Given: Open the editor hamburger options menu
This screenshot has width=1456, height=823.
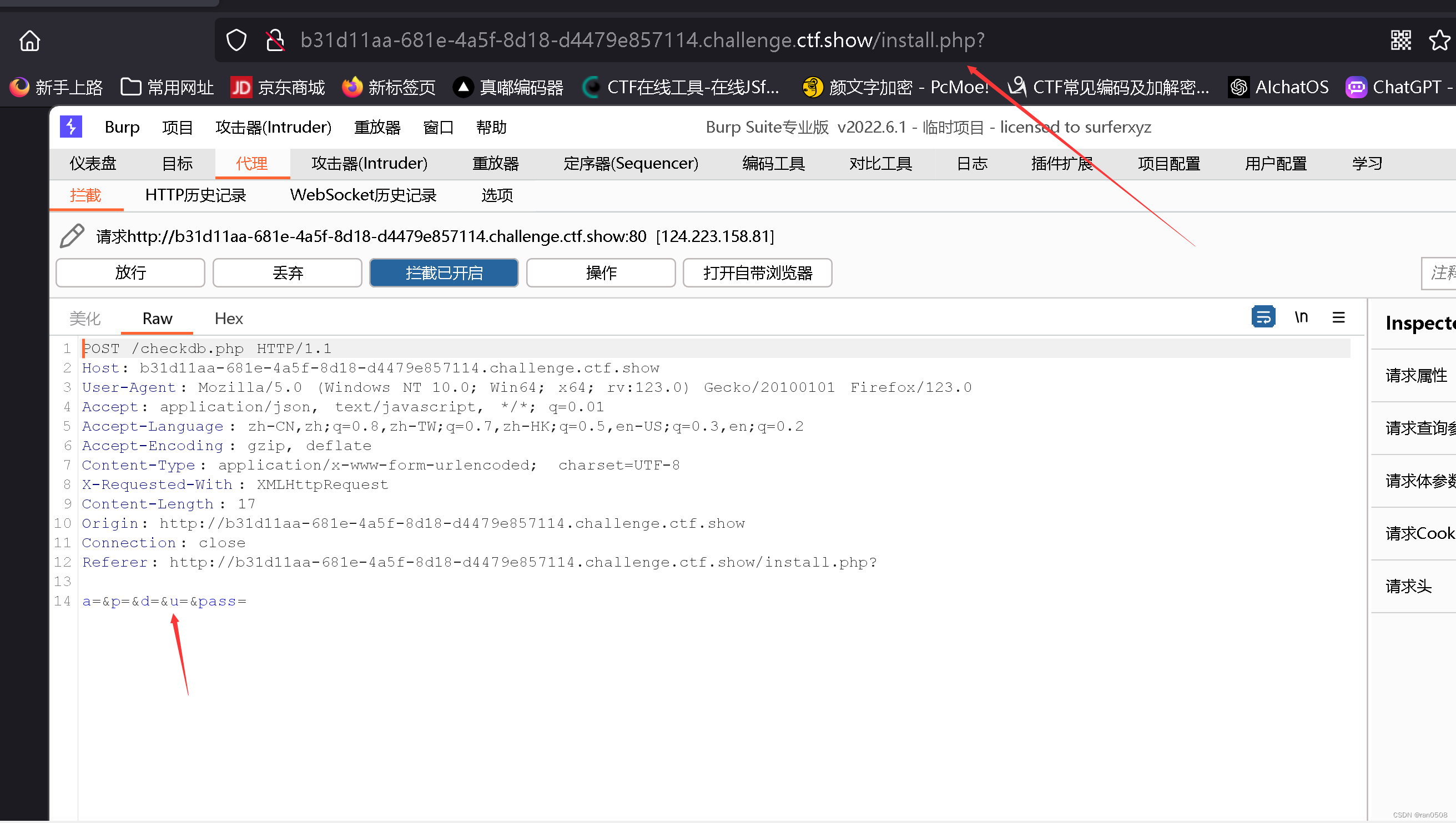Looking at the screenshot, I should [x=1338, y=317].
